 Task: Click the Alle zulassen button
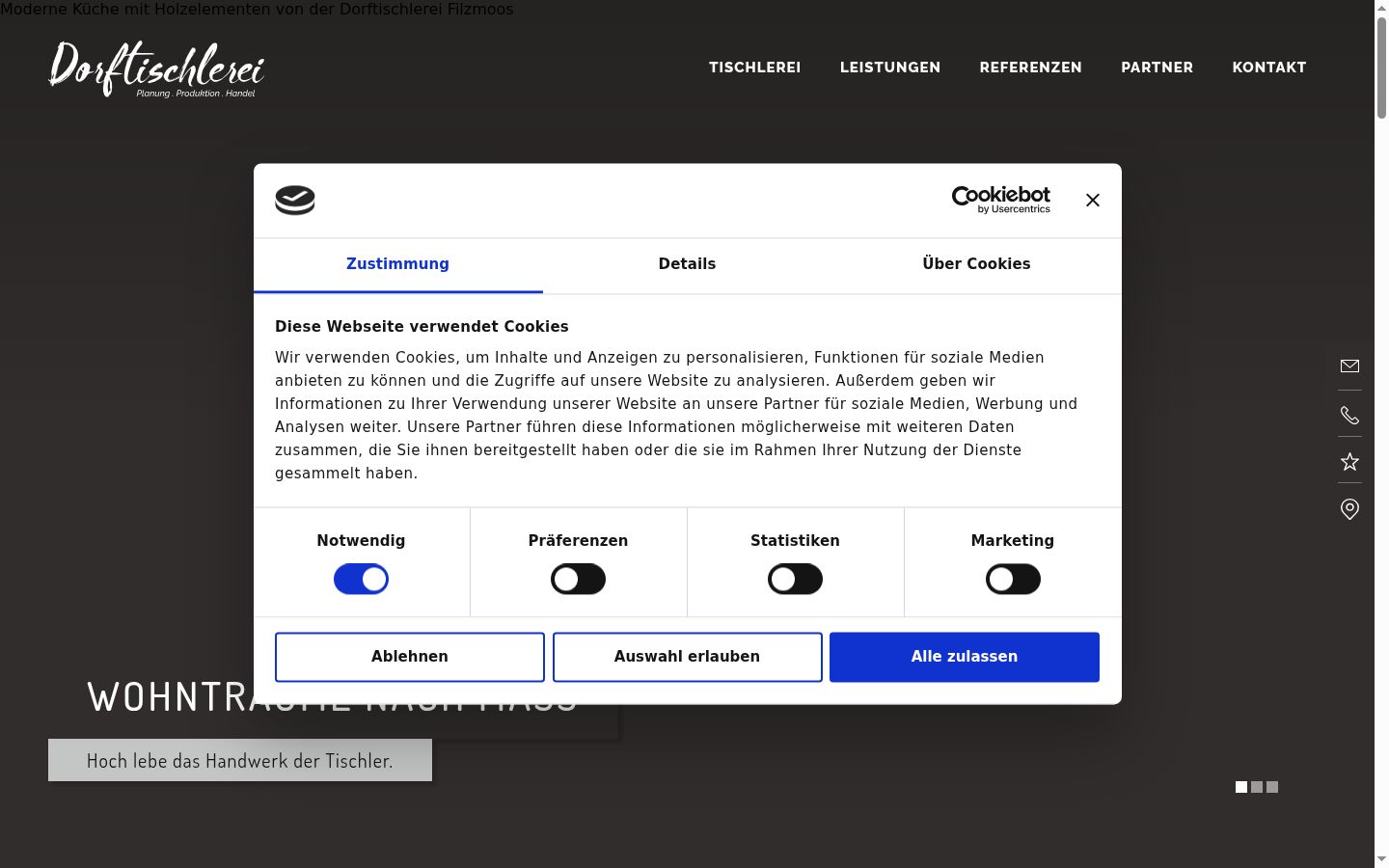(965, 657)
